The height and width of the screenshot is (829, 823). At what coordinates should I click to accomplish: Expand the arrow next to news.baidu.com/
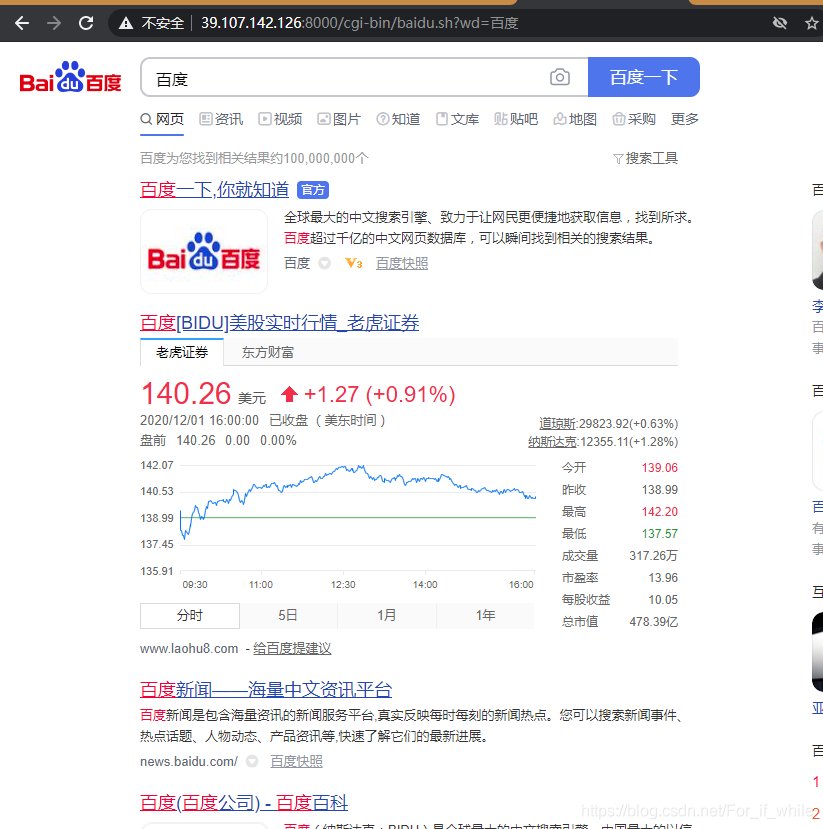point(252,761)
